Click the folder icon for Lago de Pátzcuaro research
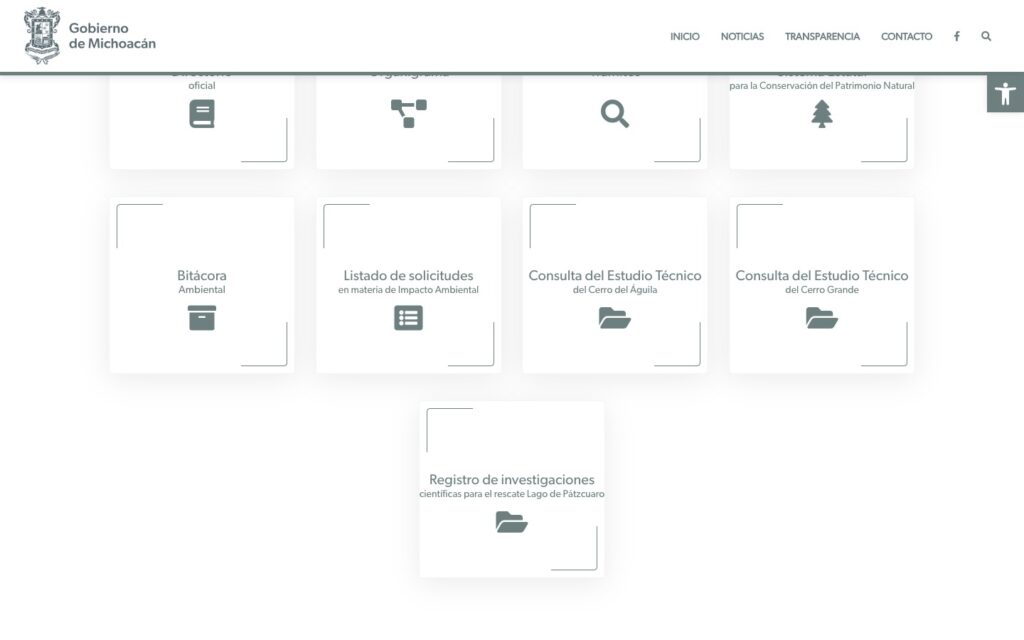The width and height of the screenshot is (1024, 640). (x=511, y=522)
